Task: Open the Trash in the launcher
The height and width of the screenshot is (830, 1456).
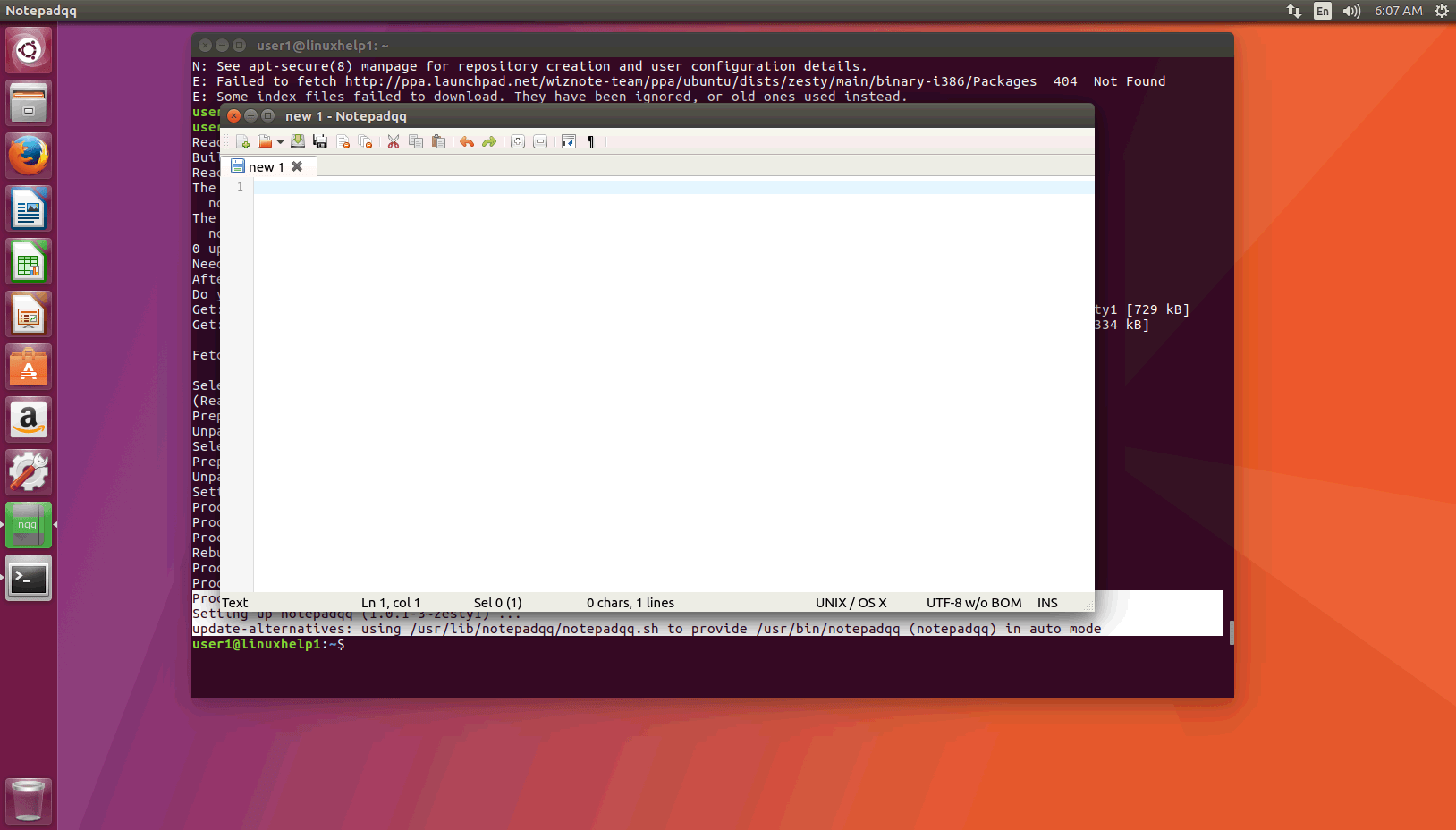Action: click(29, 800)
